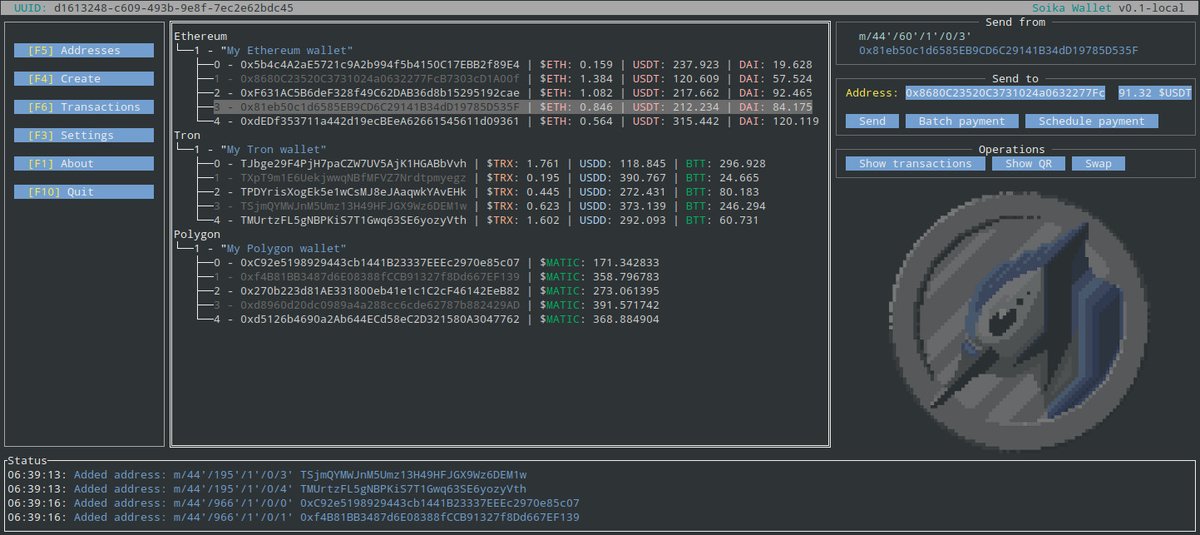
Task: Click $MATIC balance 273.061395
Action: coord(626,290)
